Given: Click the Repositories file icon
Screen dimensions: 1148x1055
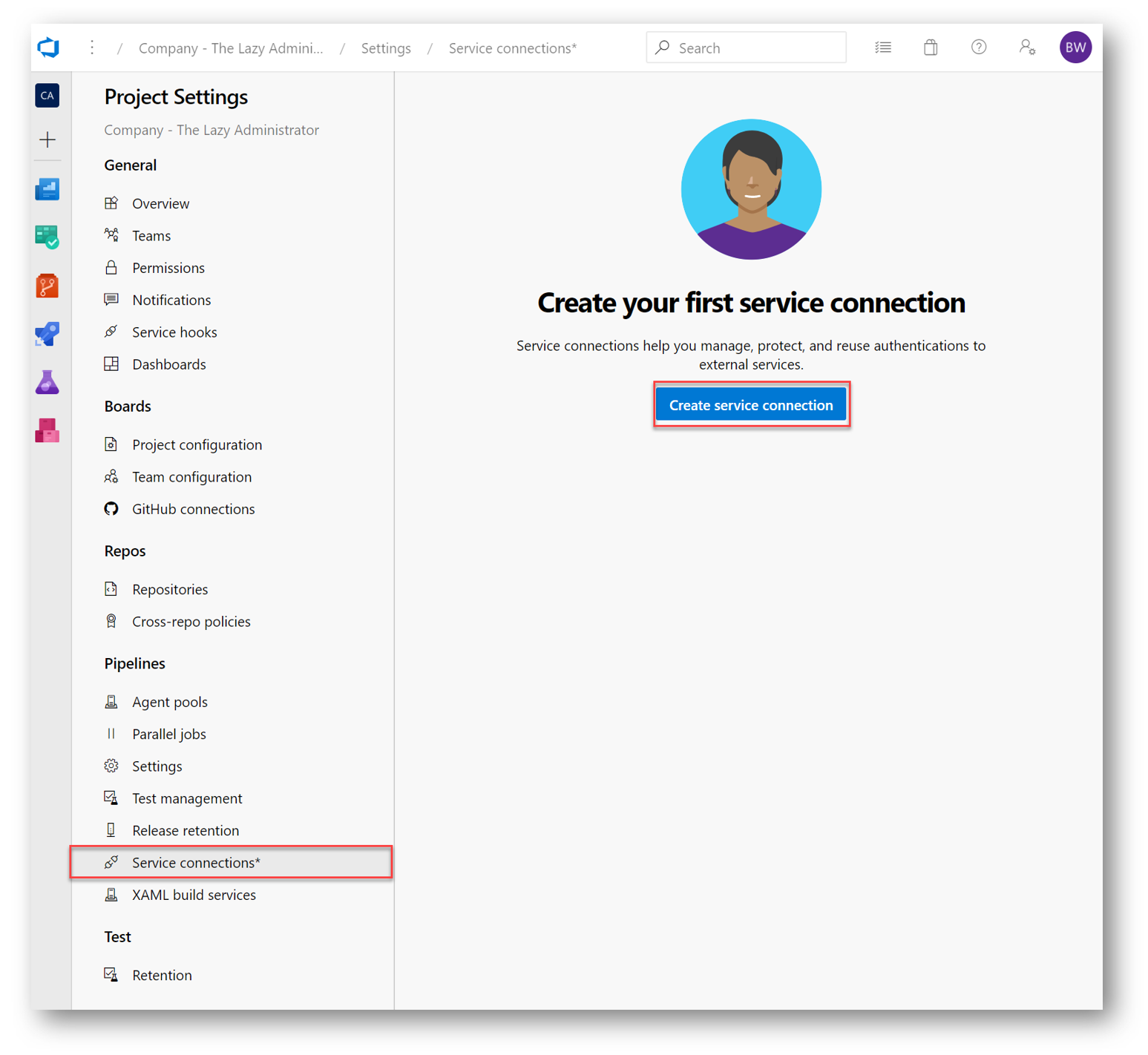Looking at the screenshot, I should coord(111,589).
